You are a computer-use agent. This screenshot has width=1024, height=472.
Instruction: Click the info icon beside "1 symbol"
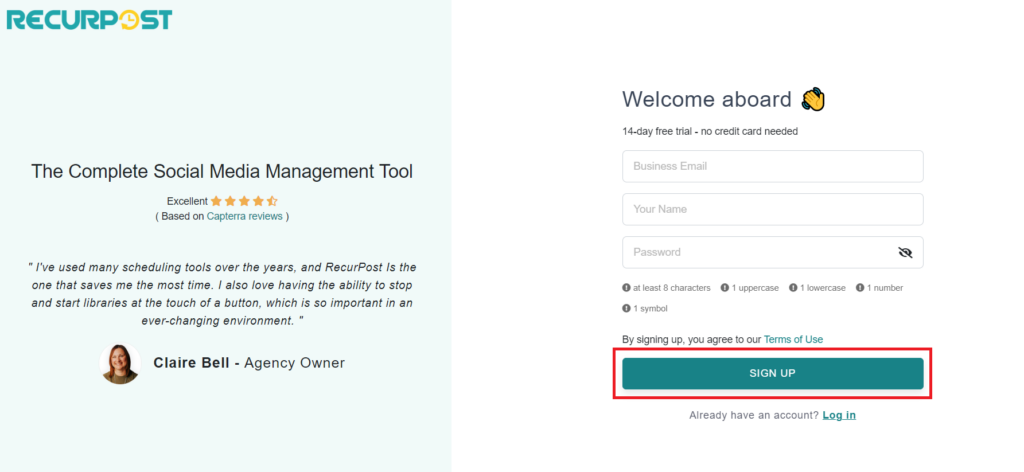(x=626, y=308)
